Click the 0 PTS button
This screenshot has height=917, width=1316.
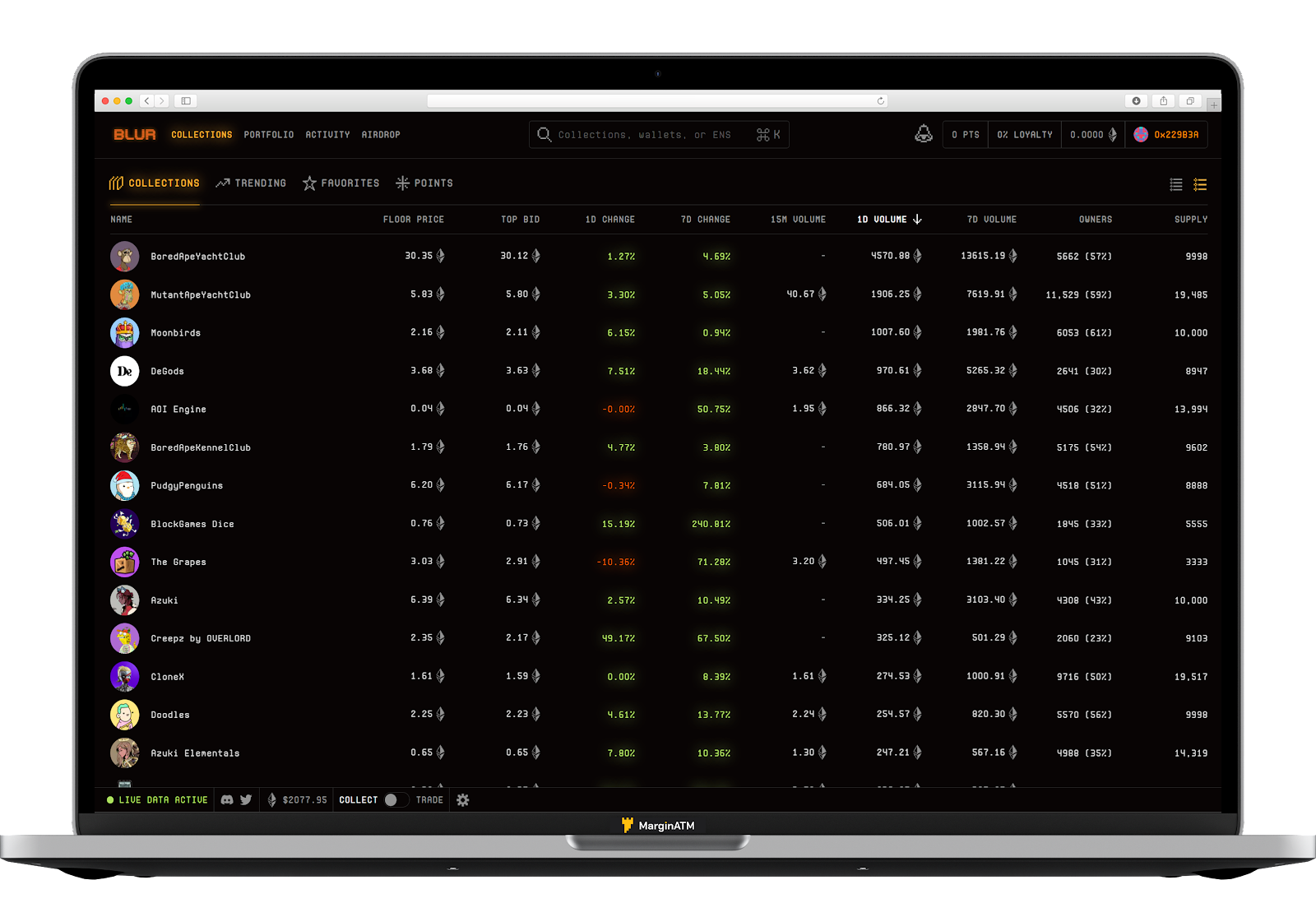pos(966,135)
